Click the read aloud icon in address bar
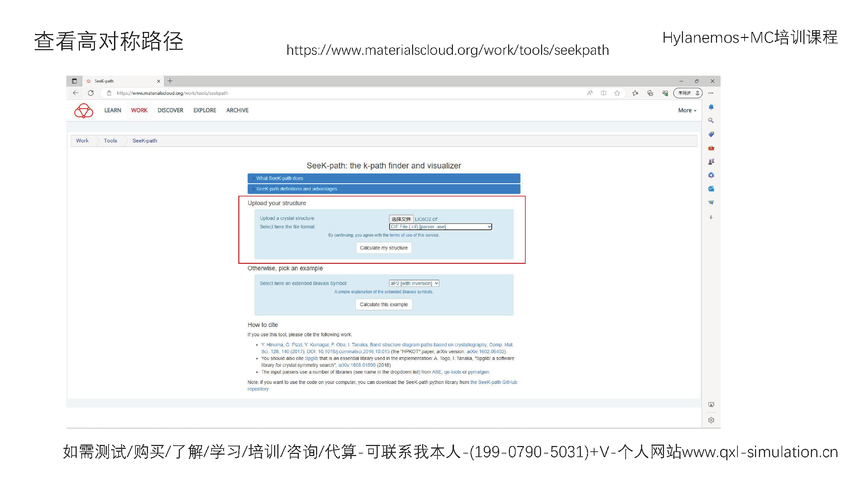This screenshot has height=484, width=860. 590,93
